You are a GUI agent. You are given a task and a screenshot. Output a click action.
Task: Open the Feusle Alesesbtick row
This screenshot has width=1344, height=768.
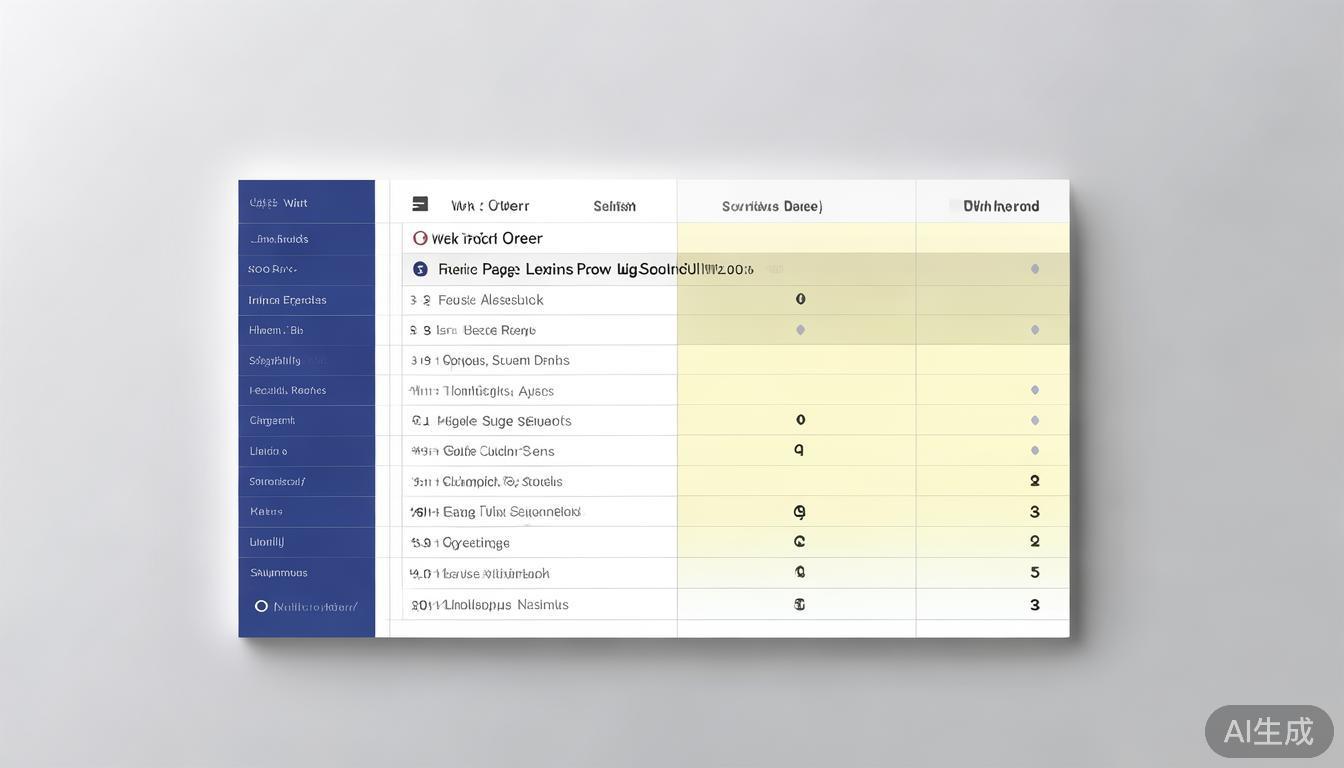tap(490, 300)
